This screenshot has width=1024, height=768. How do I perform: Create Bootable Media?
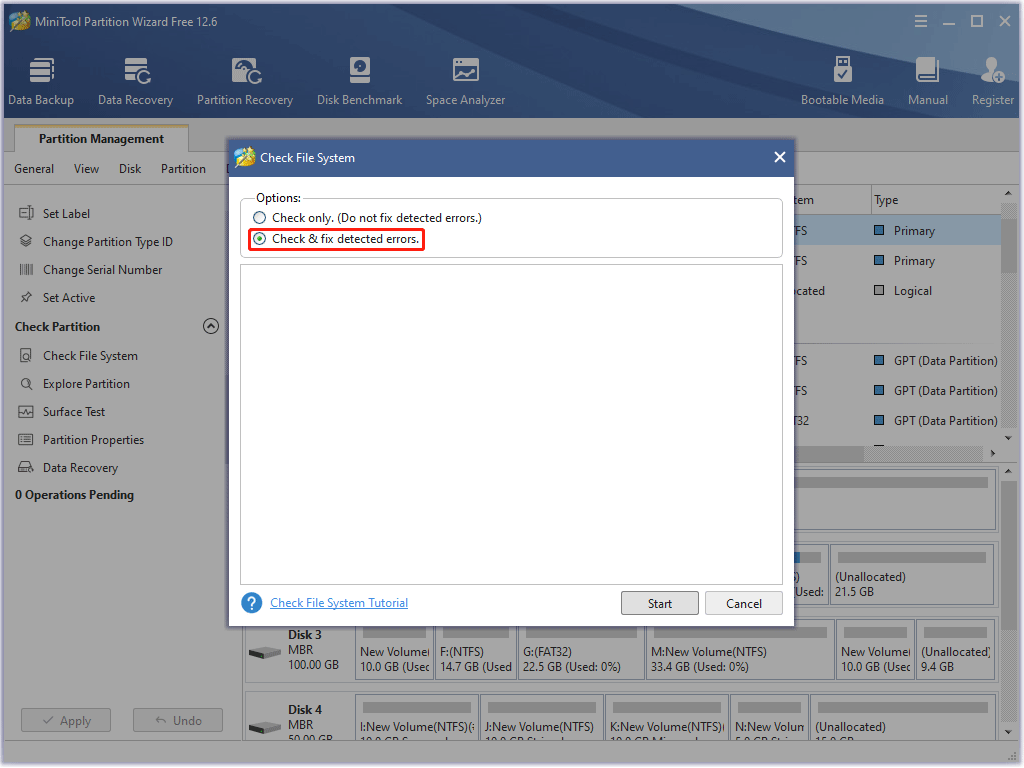pos(843,80)
